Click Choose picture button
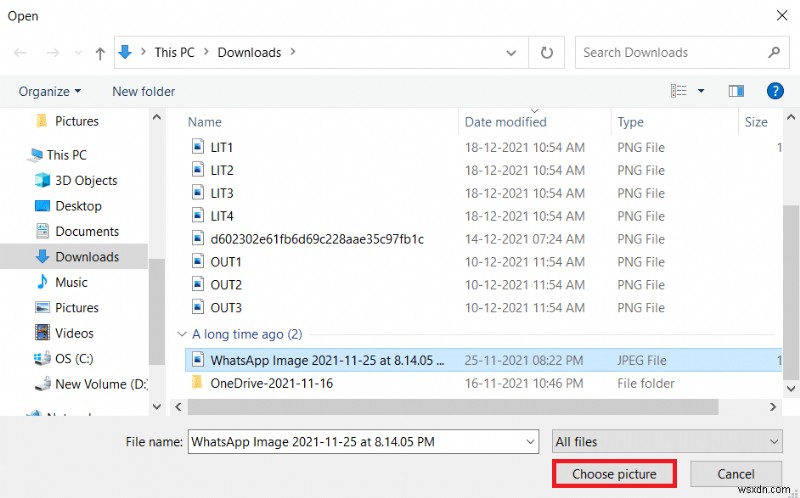Screen dimensions: 800x498 614,474
